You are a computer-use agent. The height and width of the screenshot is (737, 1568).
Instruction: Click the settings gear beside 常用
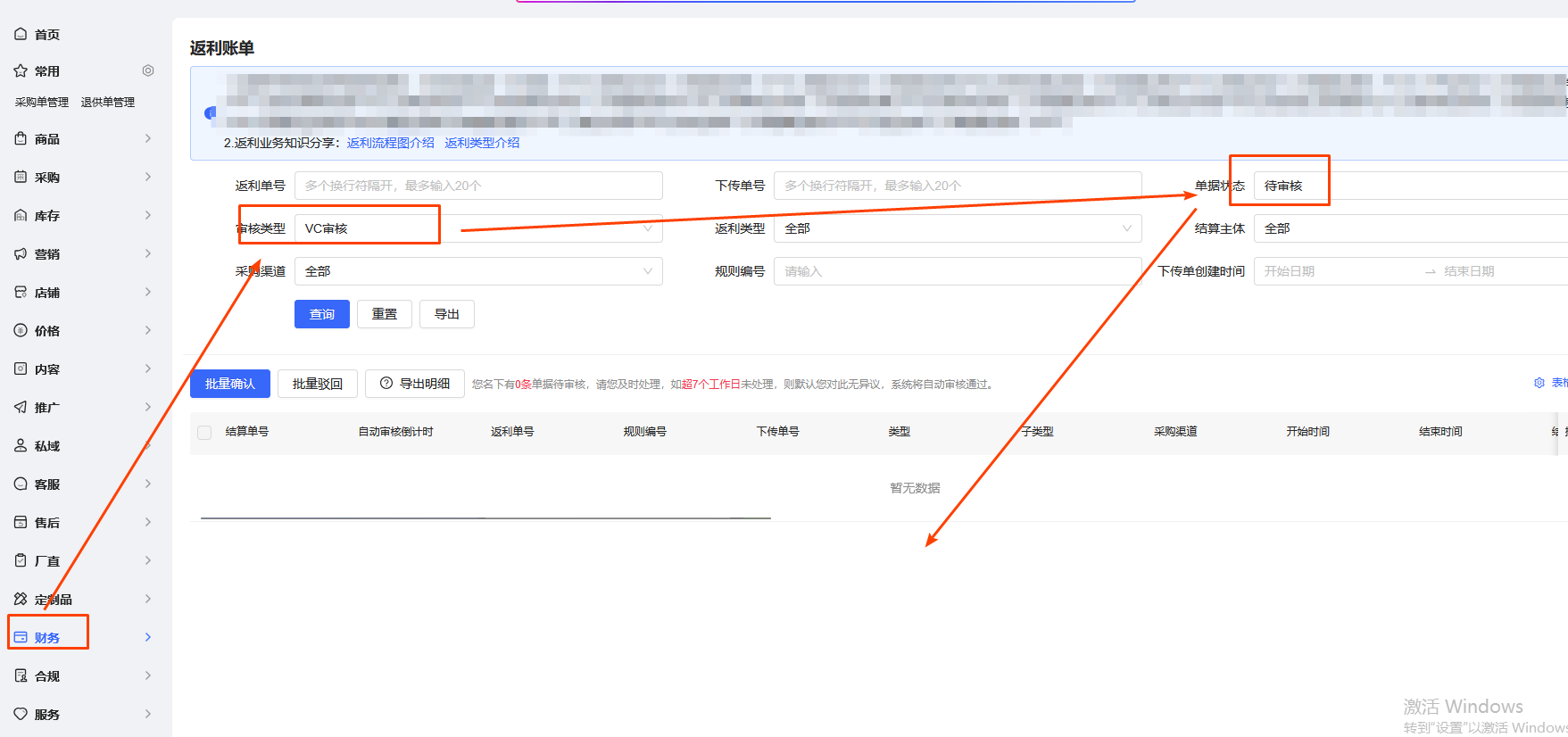point(148,70)
